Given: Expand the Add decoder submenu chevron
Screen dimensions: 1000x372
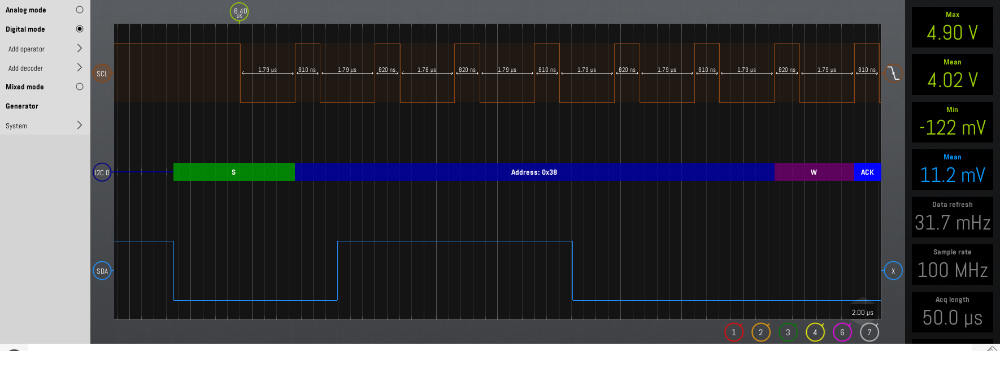Looking at the screenshot, I should pos(80,68).
